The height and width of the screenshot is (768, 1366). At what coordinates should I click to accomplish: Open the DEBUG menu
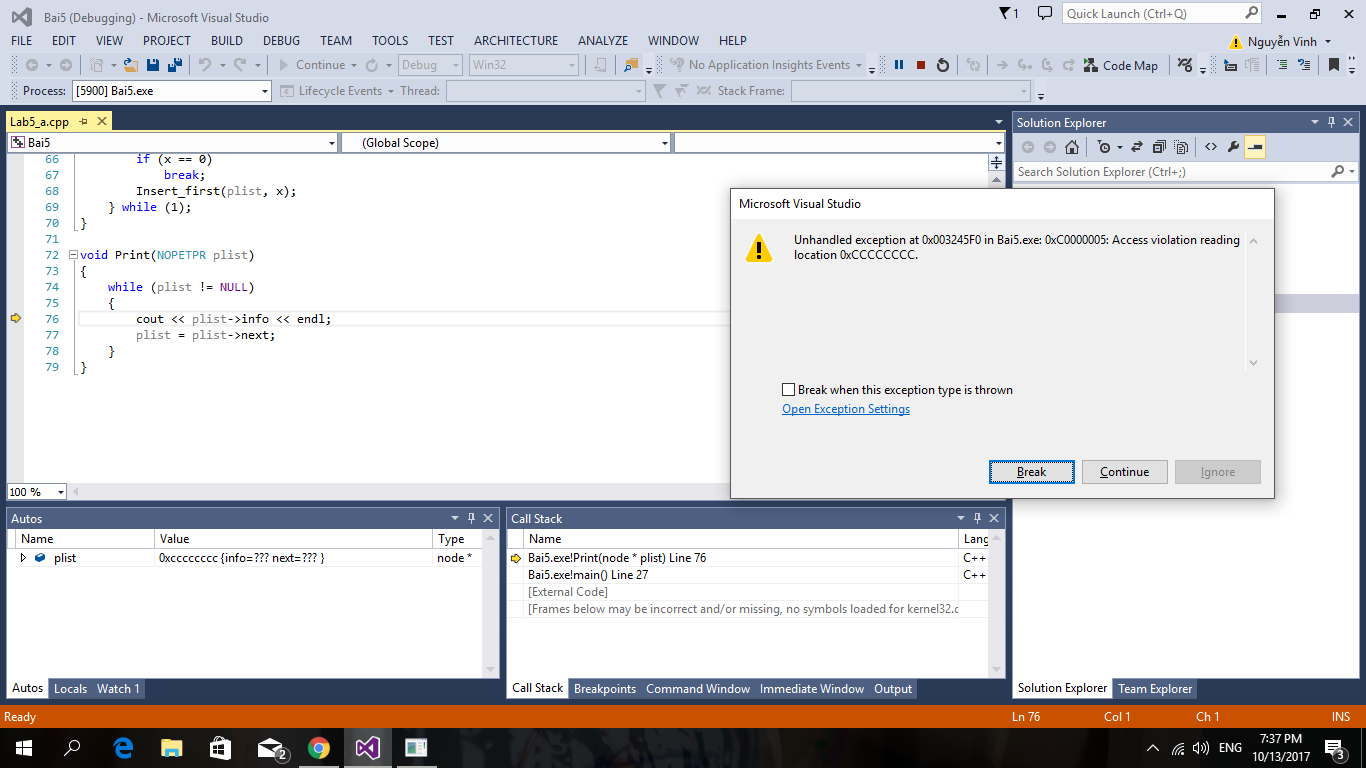pos(281,41)
